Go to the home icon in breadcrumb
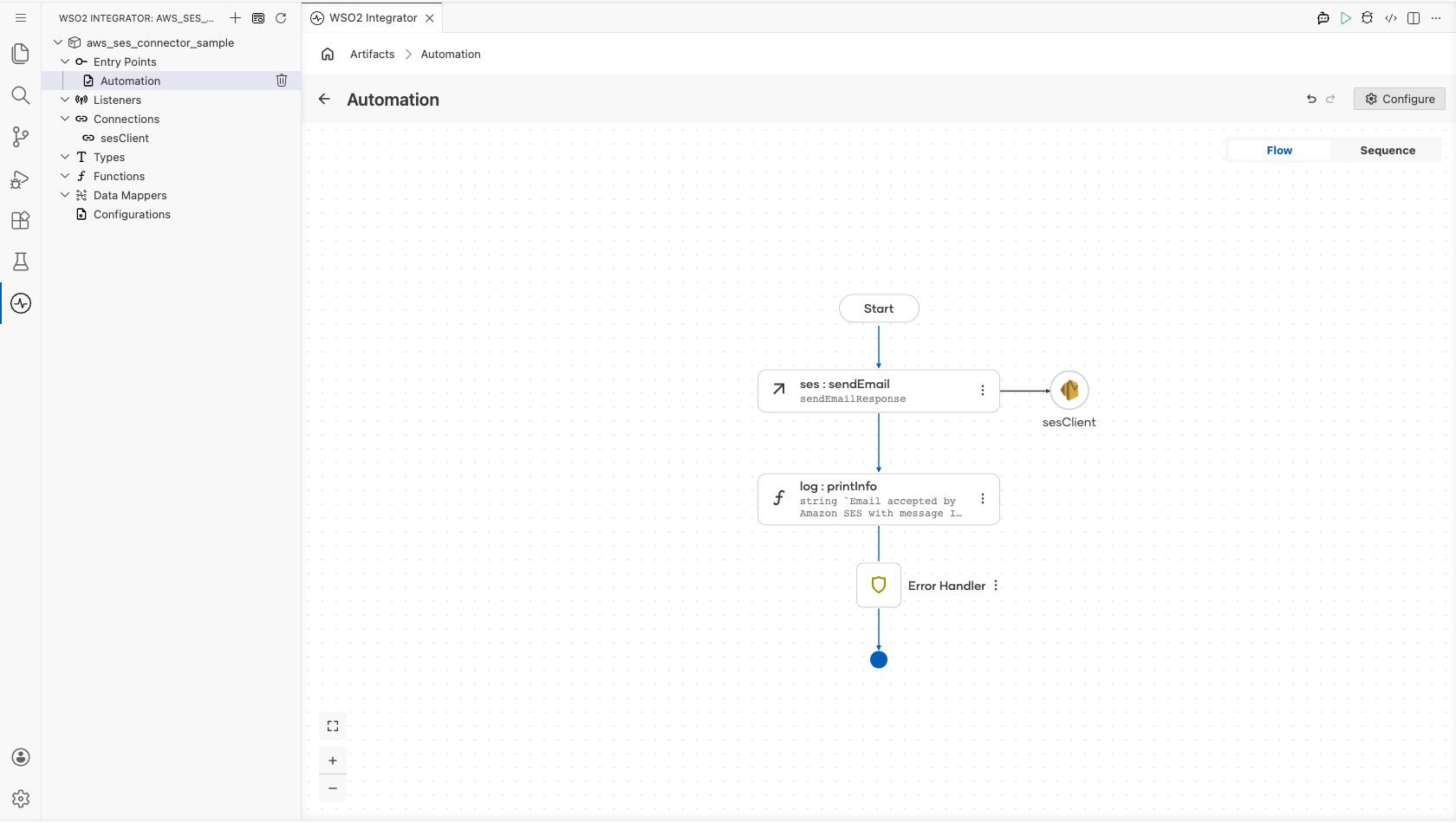This screenshot has height=823, width=1456. click(328, 54)
